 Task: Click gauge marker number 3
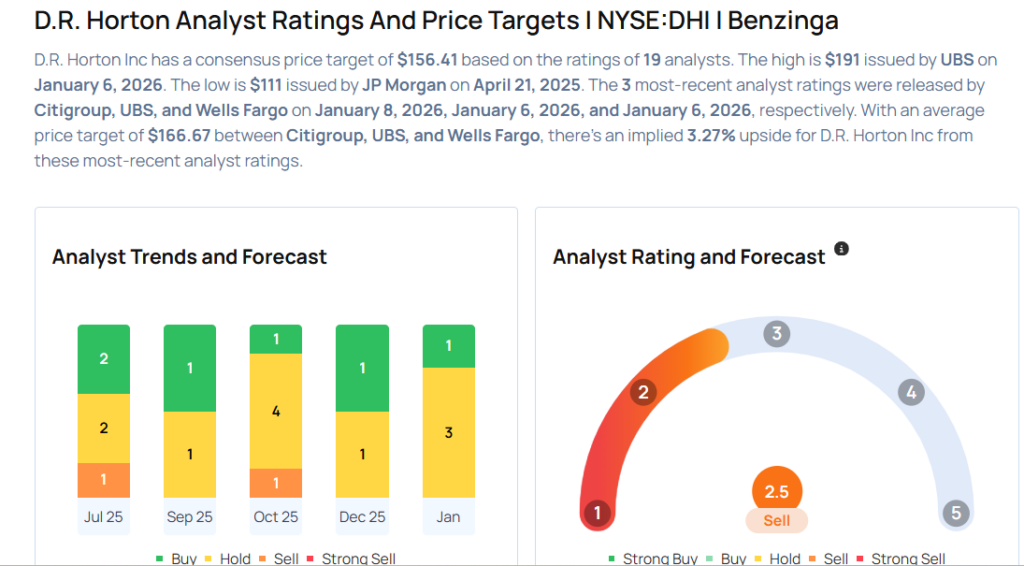(x=776, y=334)
